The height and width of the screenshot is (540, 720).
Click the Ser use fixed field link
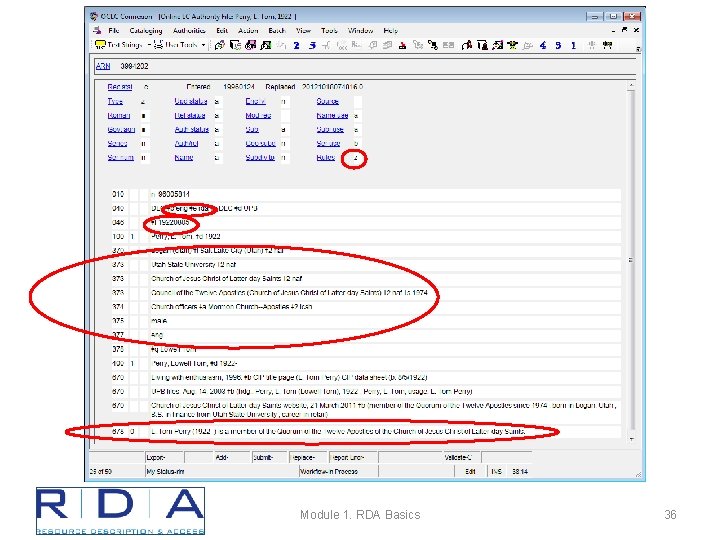pyautogui.click(x=328, y=144)
